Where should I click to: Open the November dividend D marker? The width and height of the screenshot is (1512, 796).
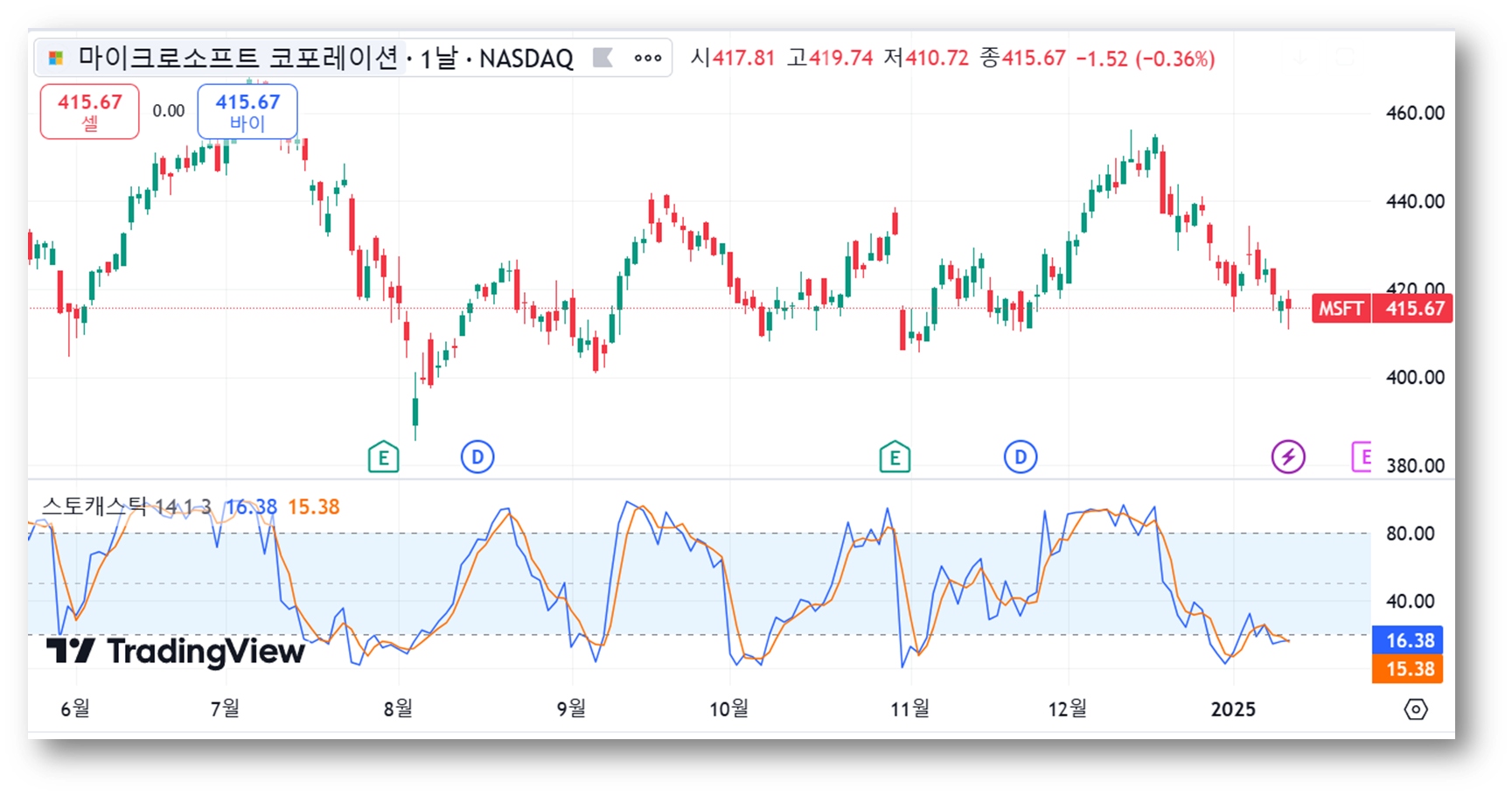tap(1021, 457)
